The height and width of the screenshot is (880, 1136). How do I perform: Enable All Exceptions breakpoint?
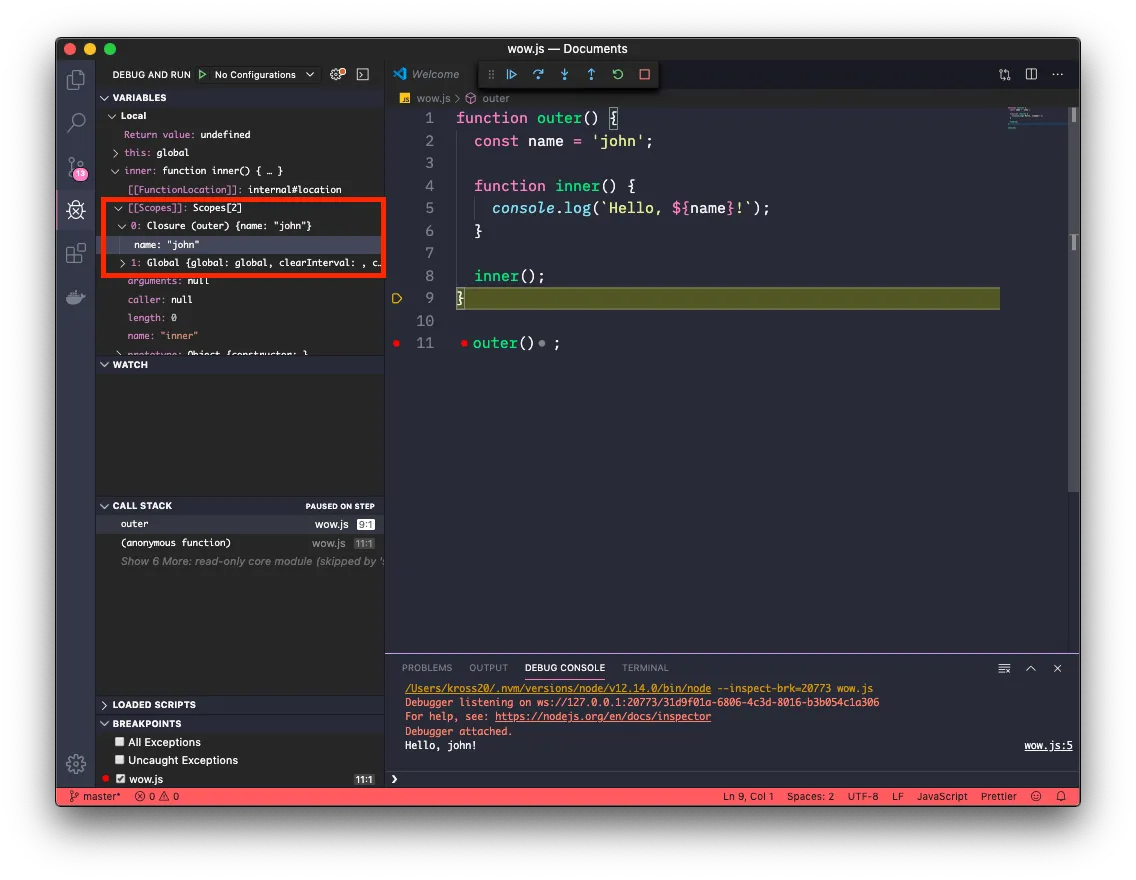click(120, 742)
